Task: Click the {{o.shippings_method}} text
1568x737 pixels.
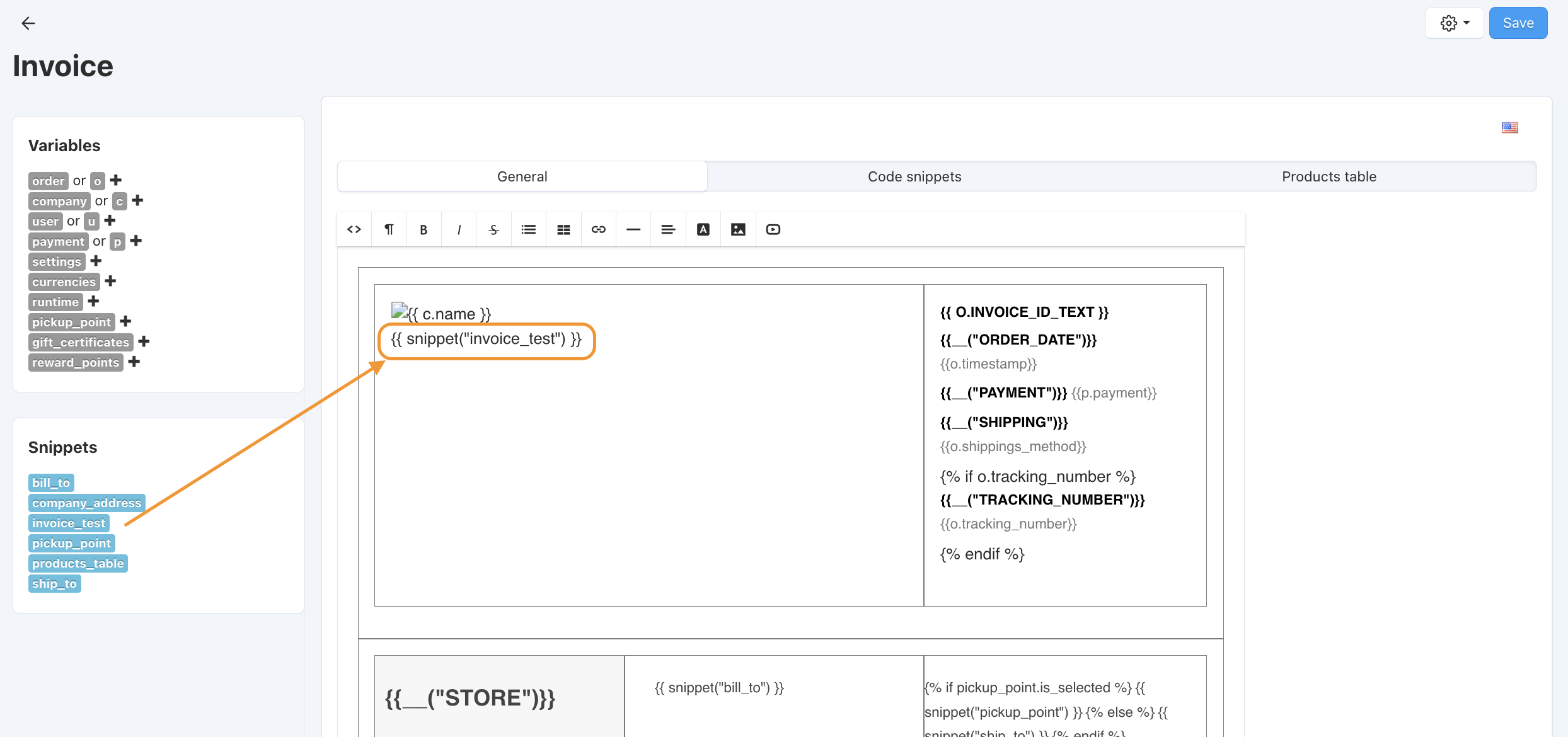Action: click(x=1013, y=447)
